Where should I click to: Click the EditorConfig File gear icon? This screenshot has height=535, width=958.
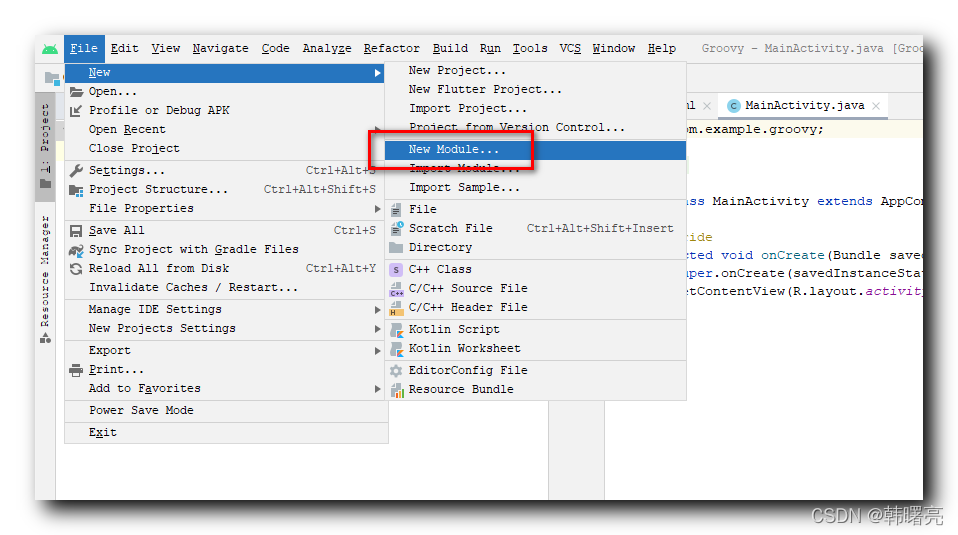[397, 371]
